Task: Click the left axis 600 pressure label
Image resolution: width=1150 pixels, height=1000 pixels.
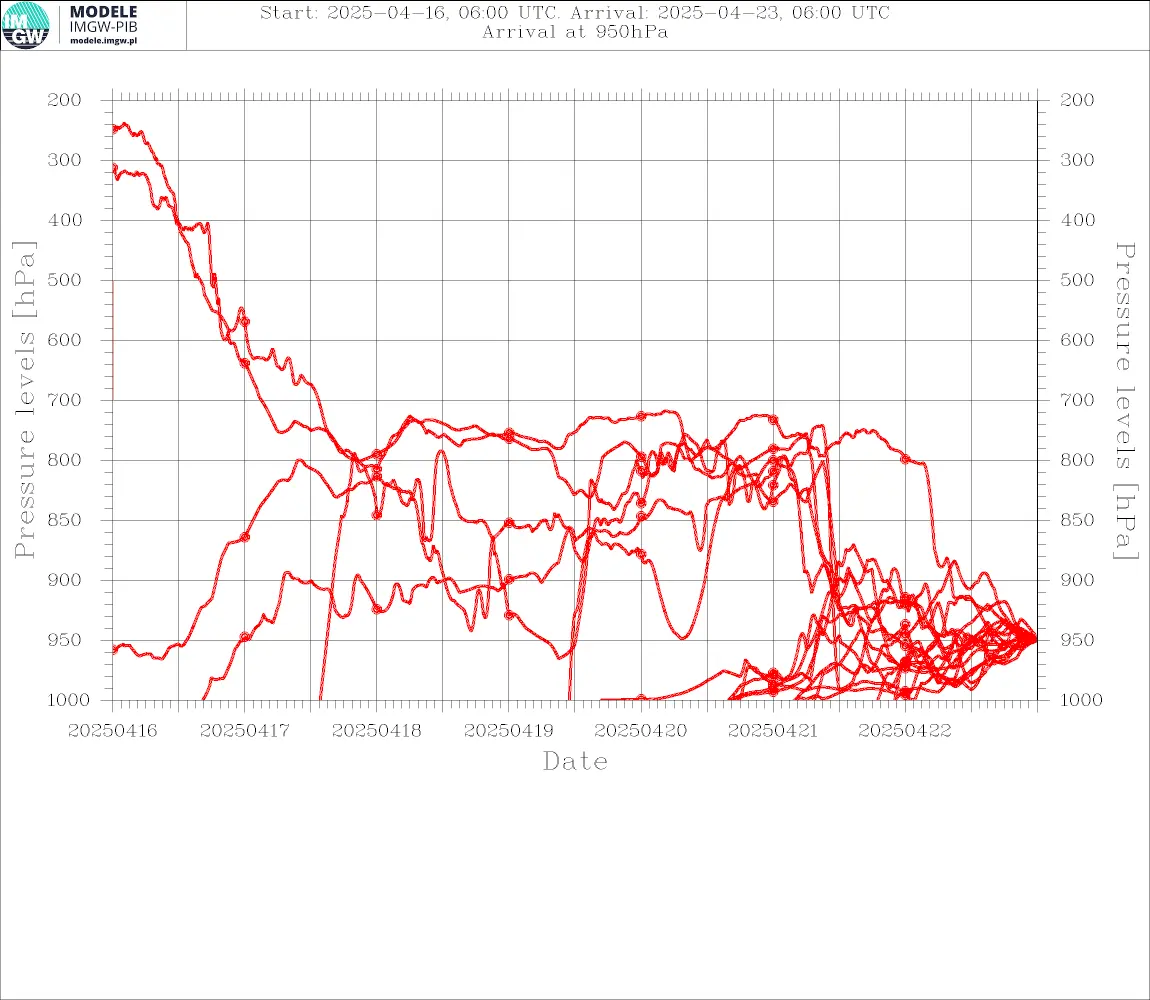Action: tap(65, 340)
